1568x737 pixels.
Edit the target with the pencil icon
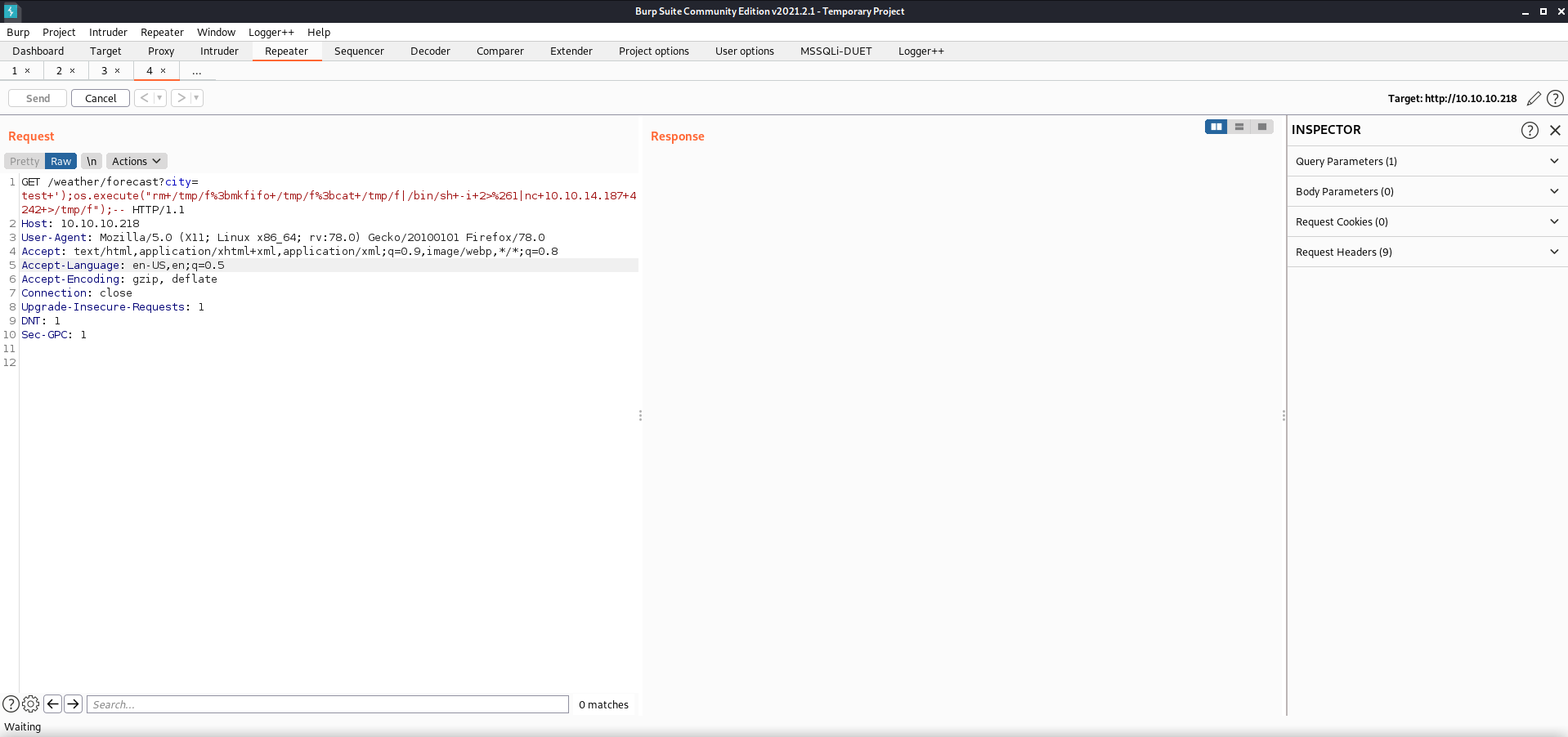pos(1534,99)
